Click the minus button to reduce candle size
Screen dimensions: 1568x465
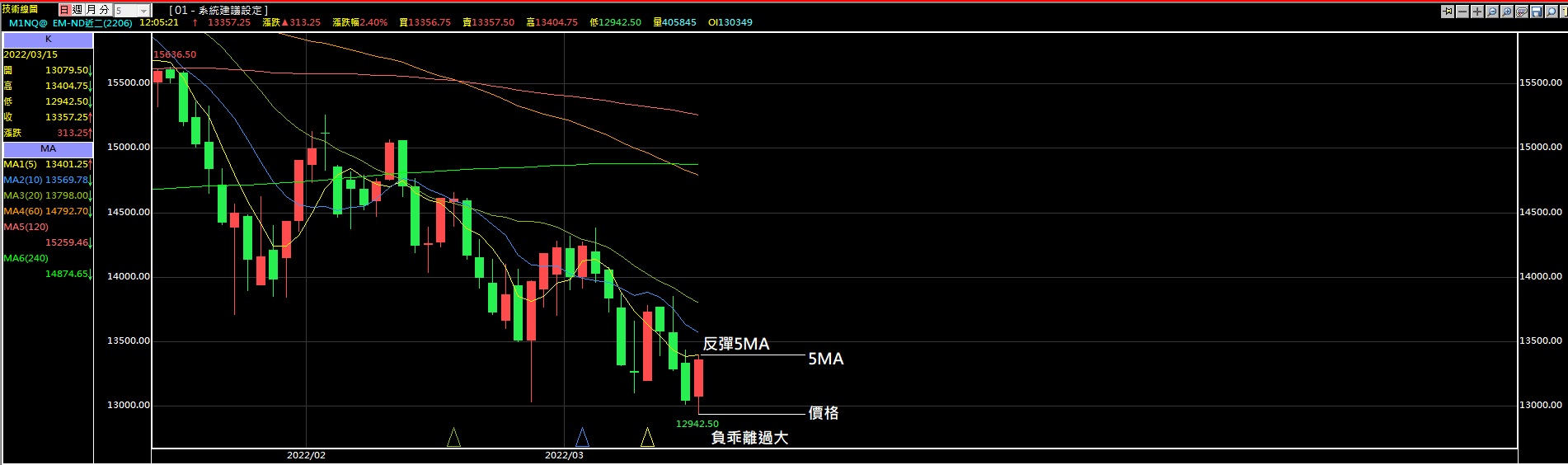coord(1462,12)
